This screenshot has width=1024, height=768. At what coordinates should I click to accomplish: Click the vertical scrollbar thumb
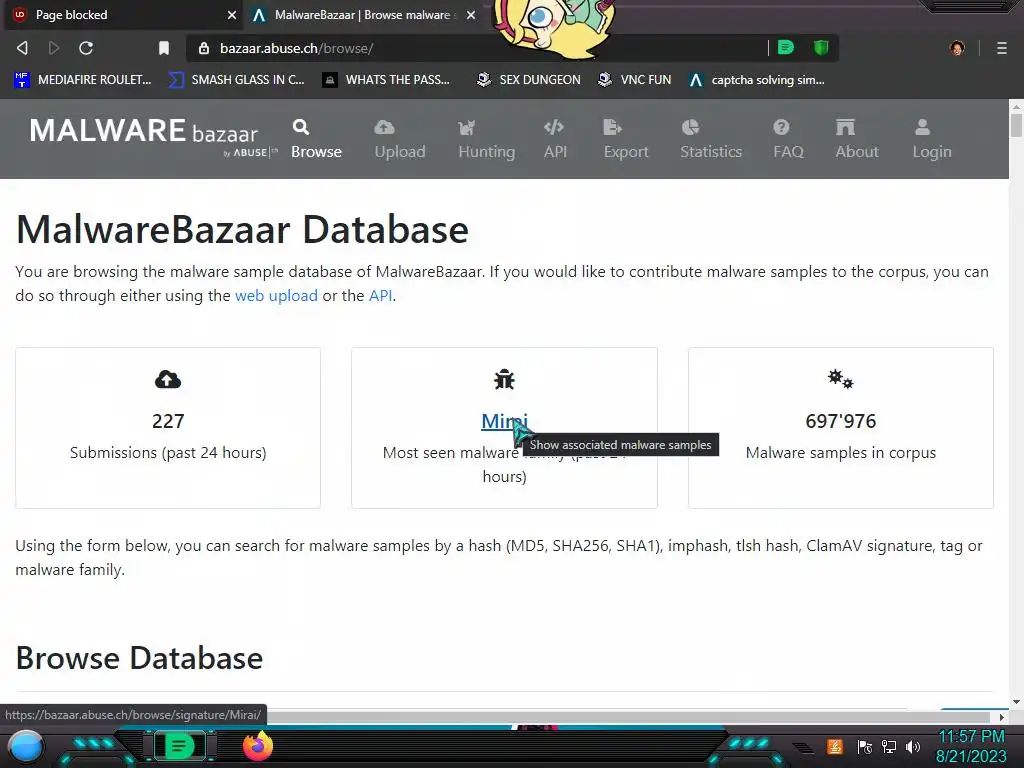point(1016,126)
